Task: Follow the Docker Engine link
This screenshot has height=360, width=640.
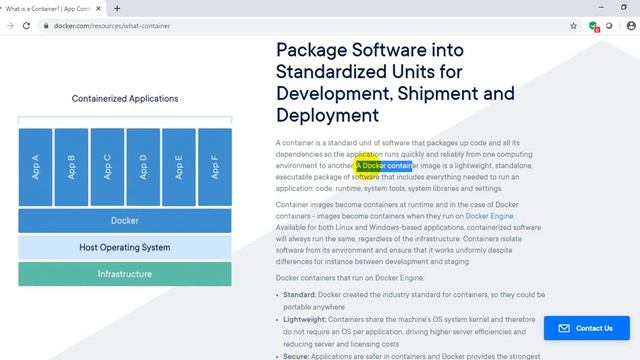Action: (489, 216)
